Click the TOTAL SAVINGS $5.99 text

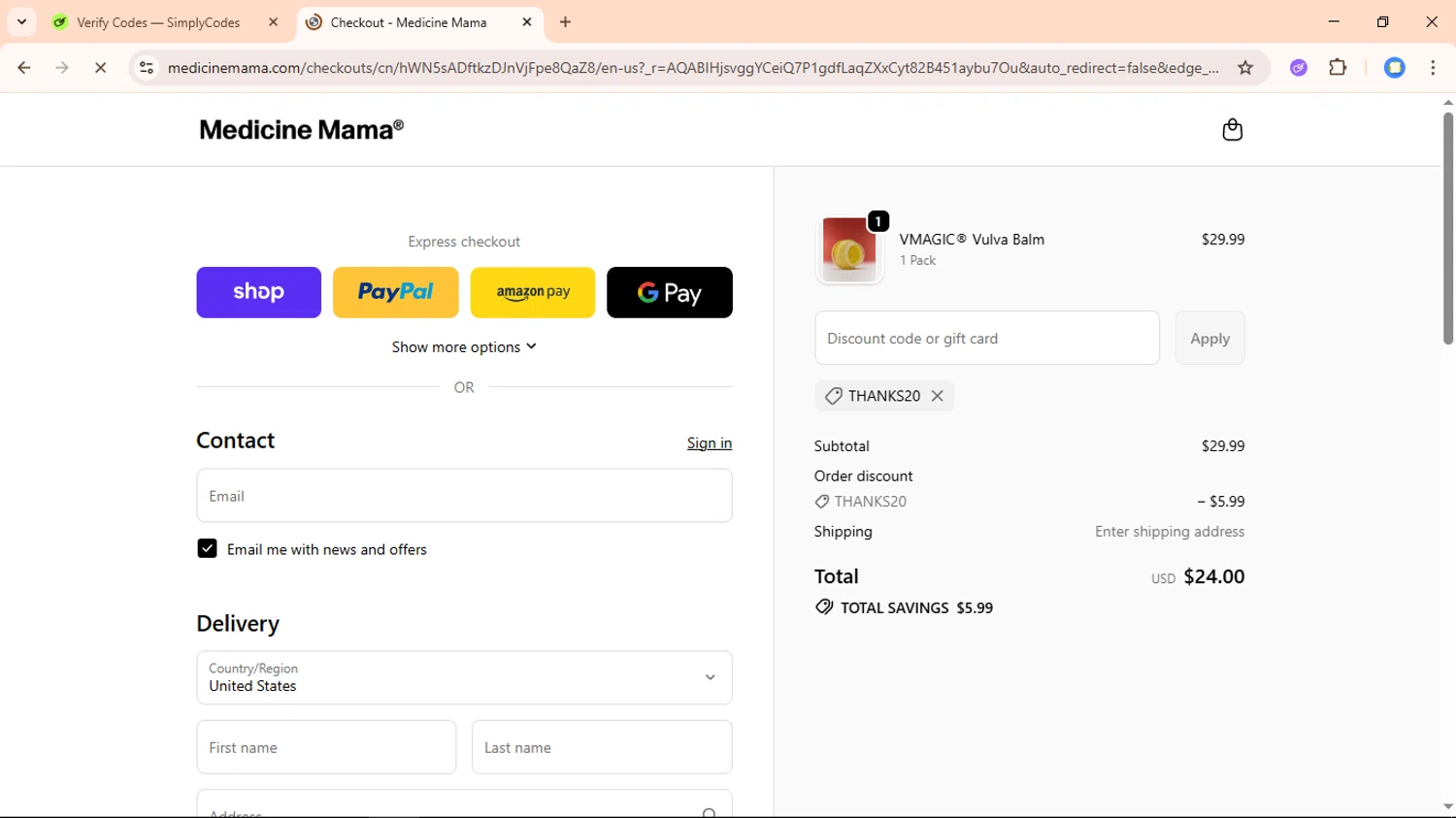pyautogui.click(x=916, y=608)
